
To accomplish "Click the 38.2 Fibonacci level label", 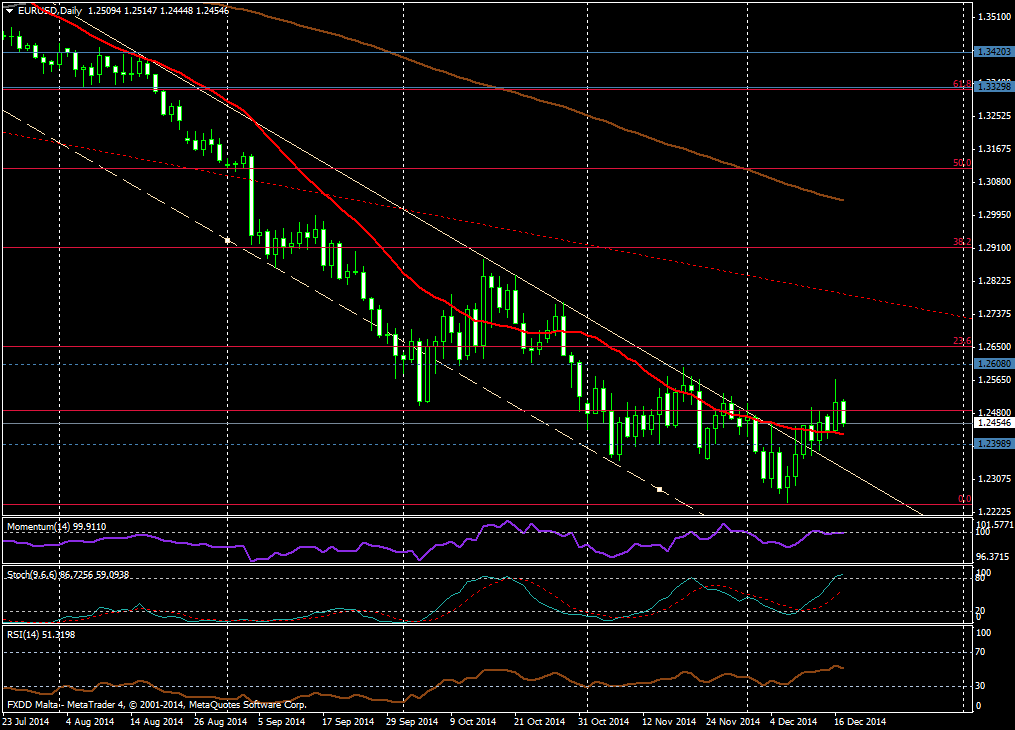I will [961, 241].
